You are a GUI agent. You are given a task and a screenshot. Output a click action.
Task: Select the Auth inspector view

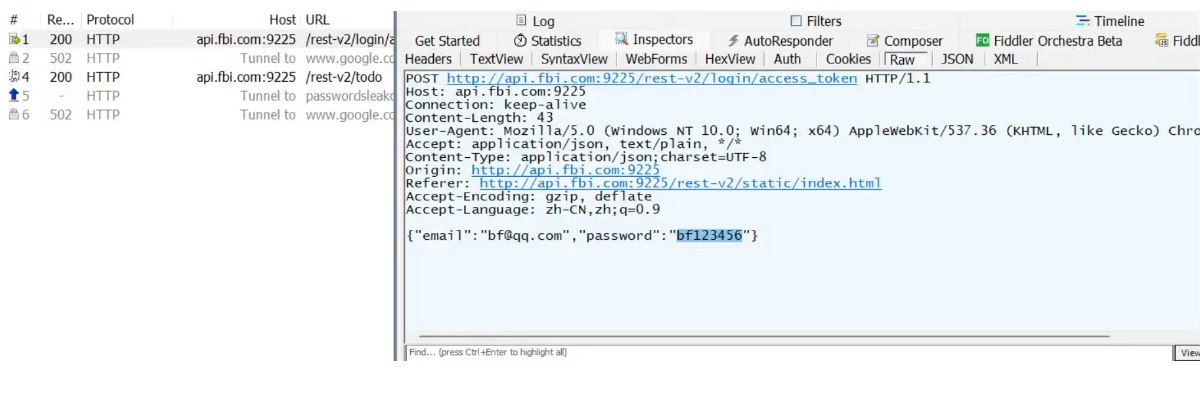point(788,59)
